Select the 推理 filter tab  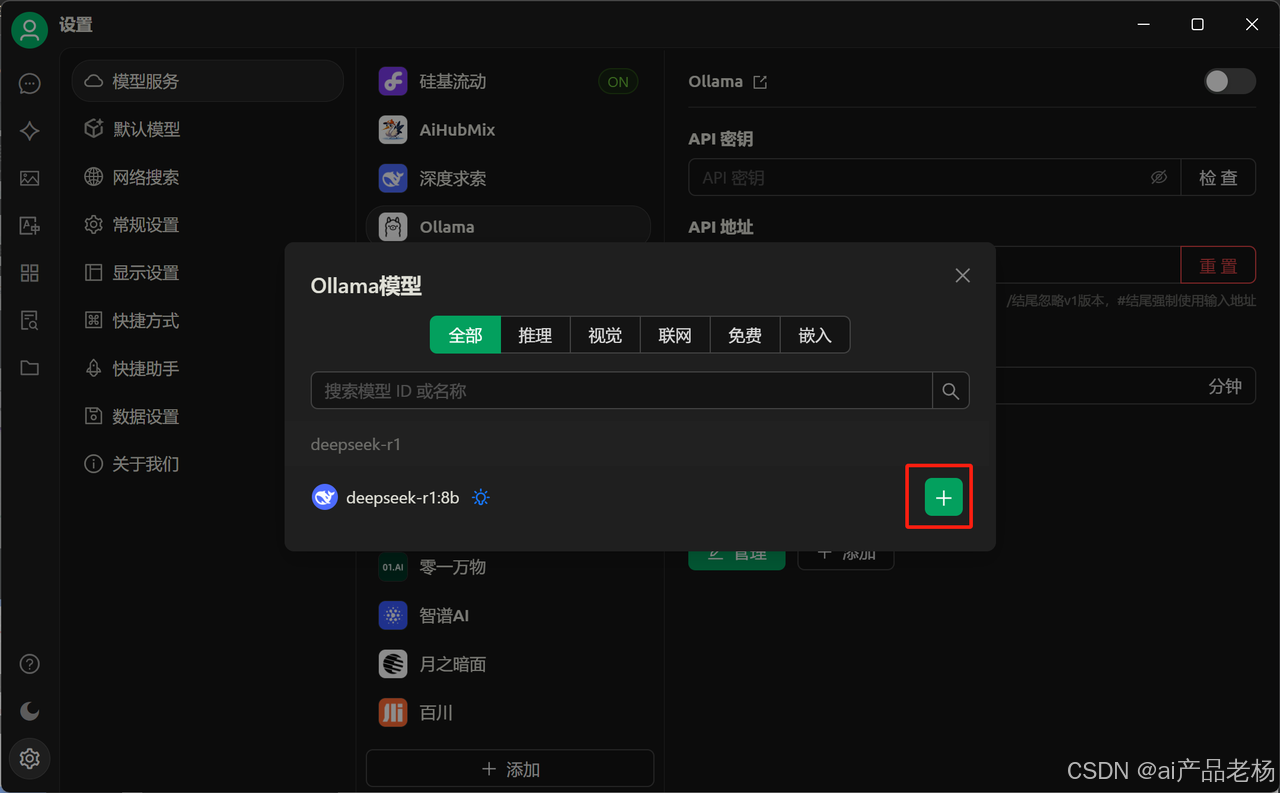[535, 335]
